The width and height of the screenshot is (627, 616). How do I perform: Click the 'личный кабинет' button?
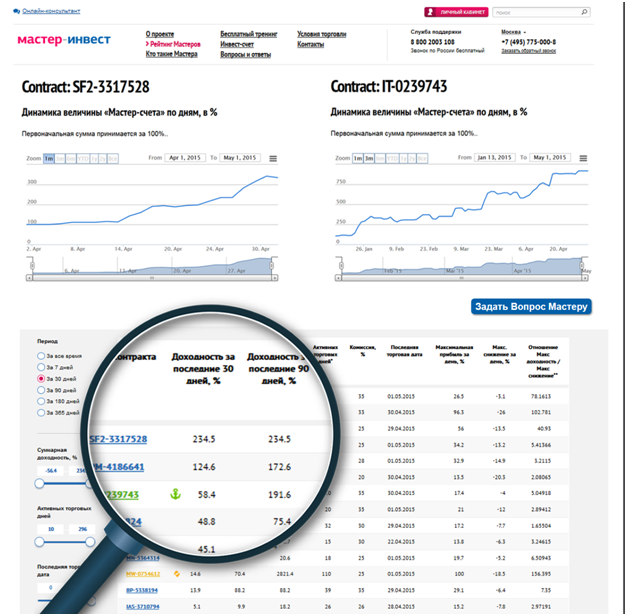pos(456,12)
